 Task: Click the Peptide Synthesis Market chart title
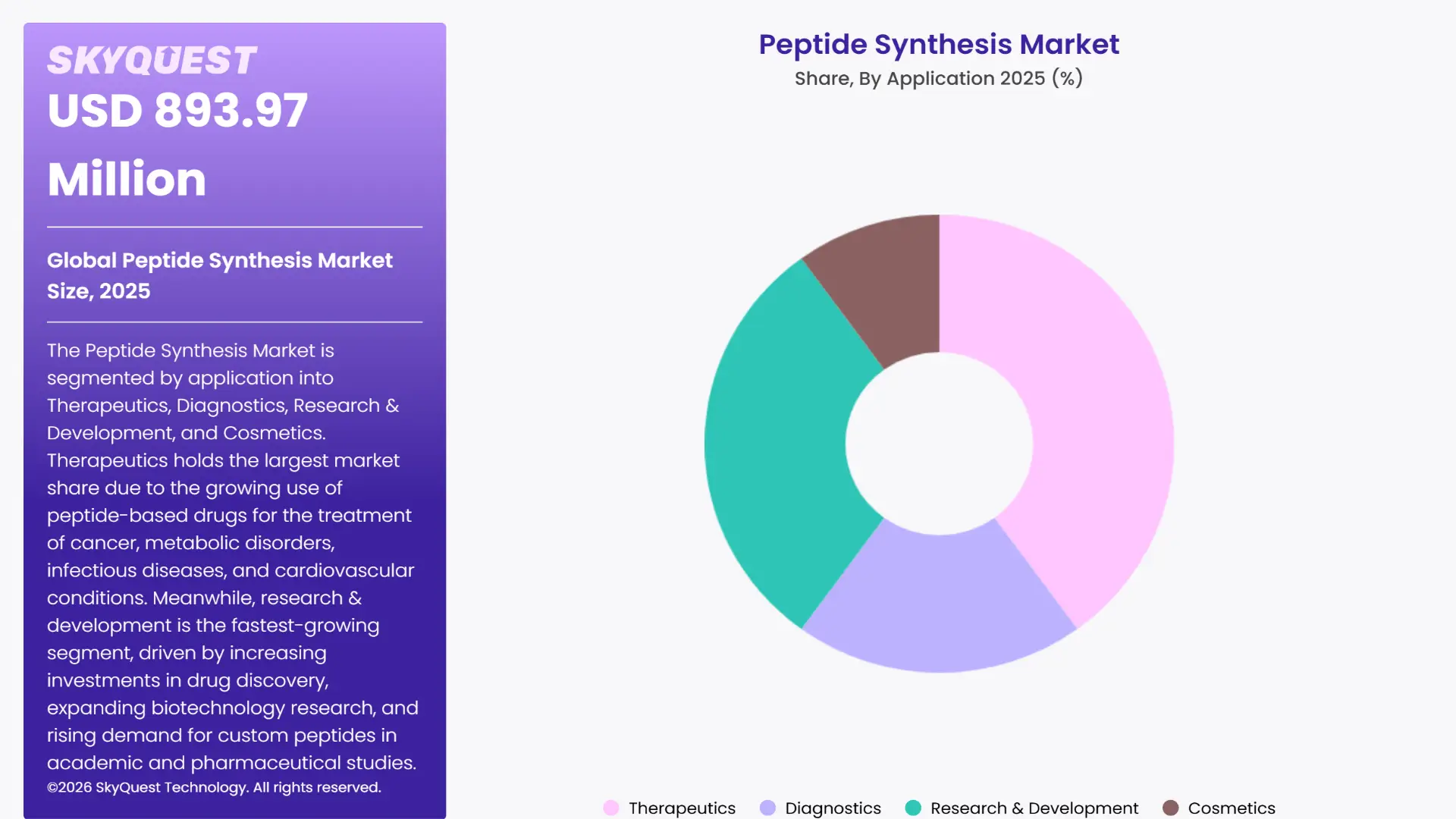[939, 44]
